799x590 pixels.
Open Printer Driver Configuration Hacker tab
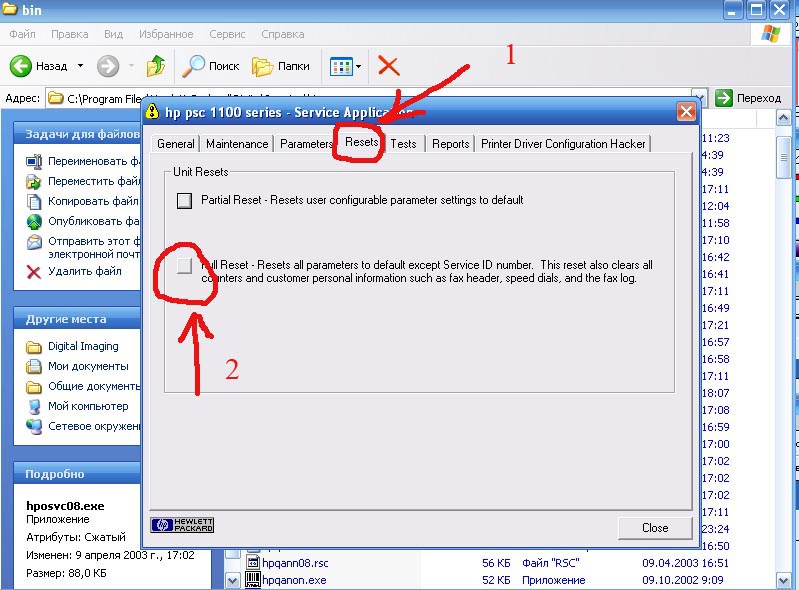click(563, 144)
